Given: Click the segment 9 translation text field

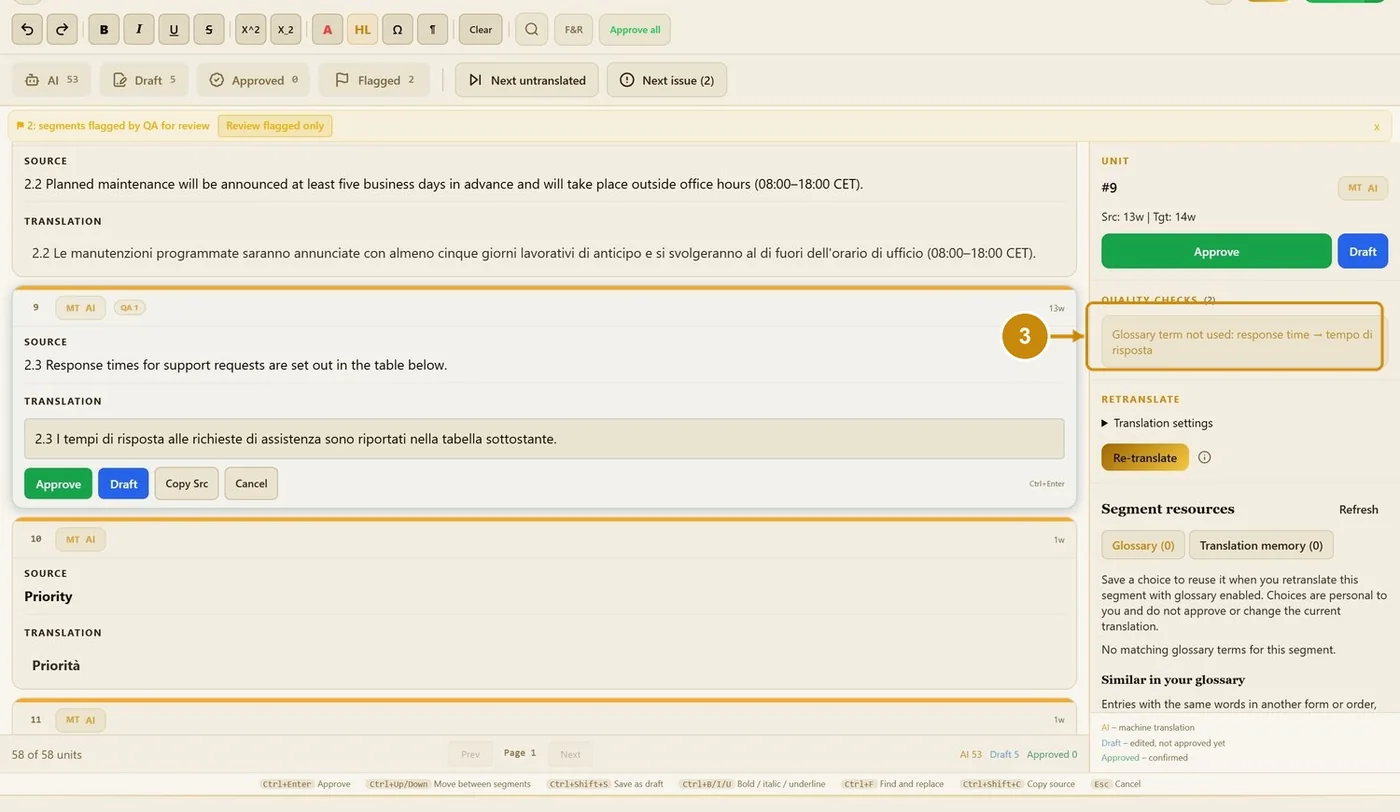Looking at the screenshot, I should (544, 439).
